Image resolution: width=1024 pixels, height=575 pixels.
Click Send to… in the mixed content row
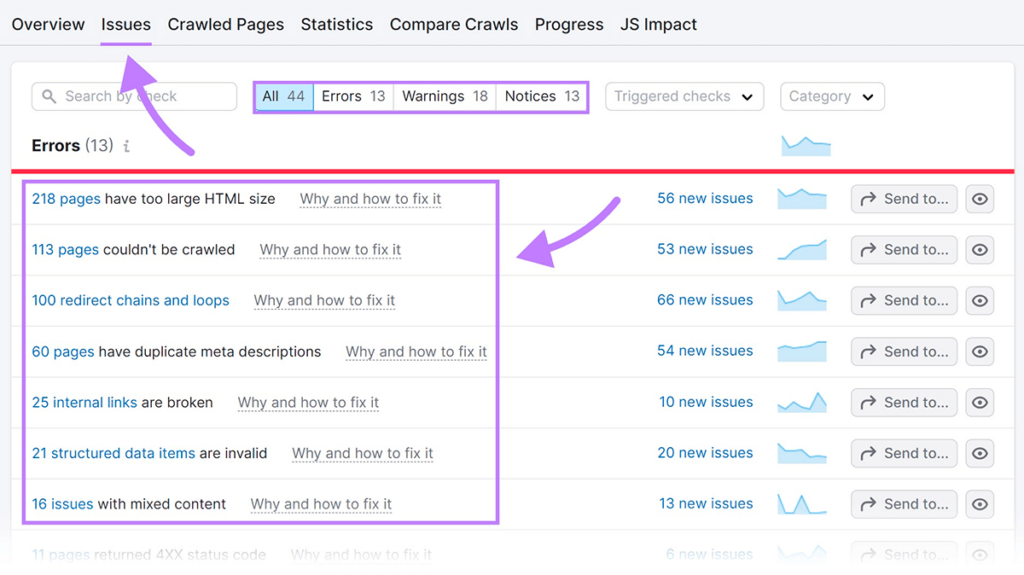[x=904, y=504]
